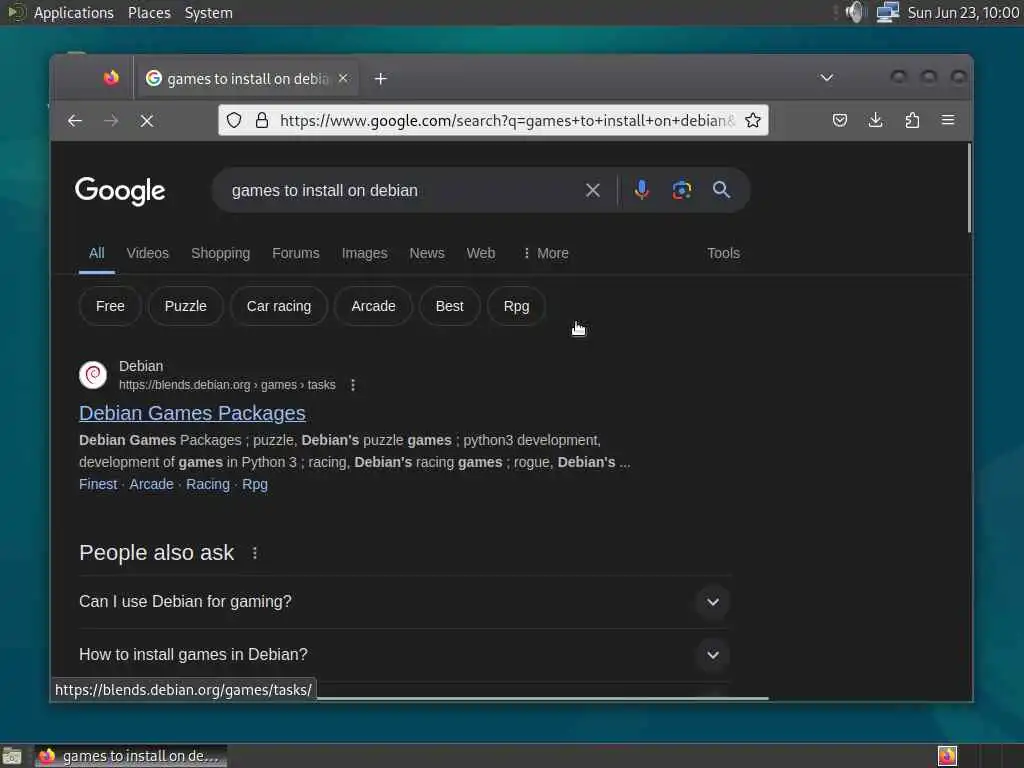Viewport: 1024px width, 768px height.
Task: Click the Firefox View icon beside the tab
Action: click(111, 78)
